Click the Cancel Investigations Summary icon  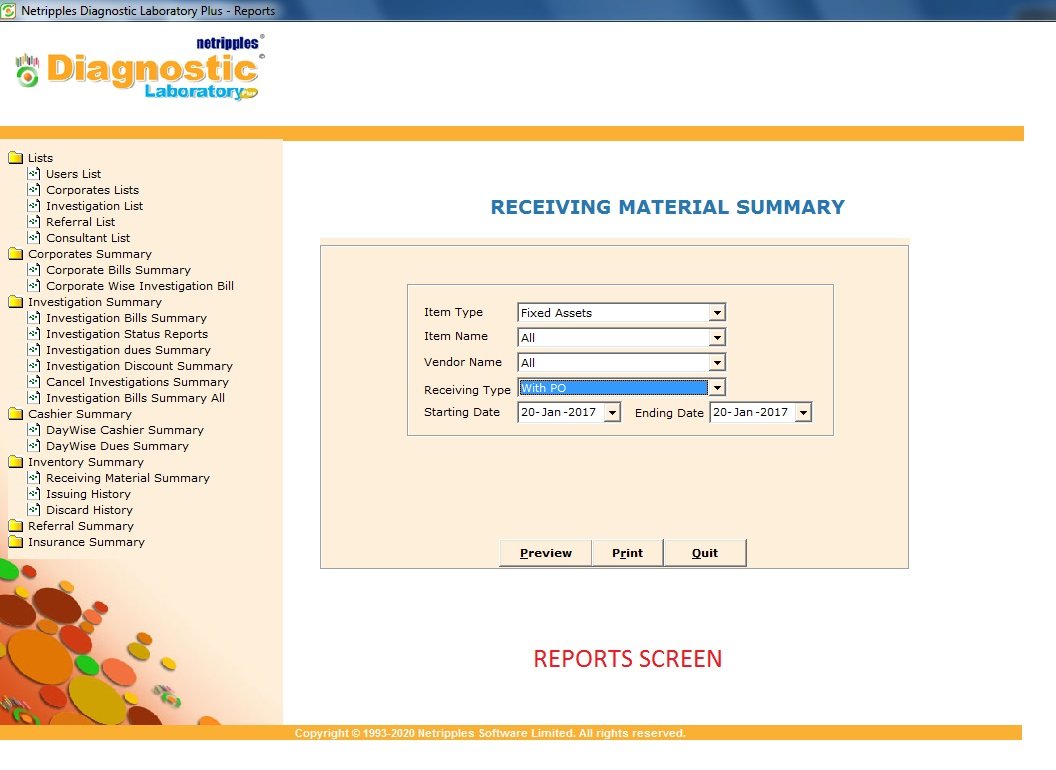[34, 382]
